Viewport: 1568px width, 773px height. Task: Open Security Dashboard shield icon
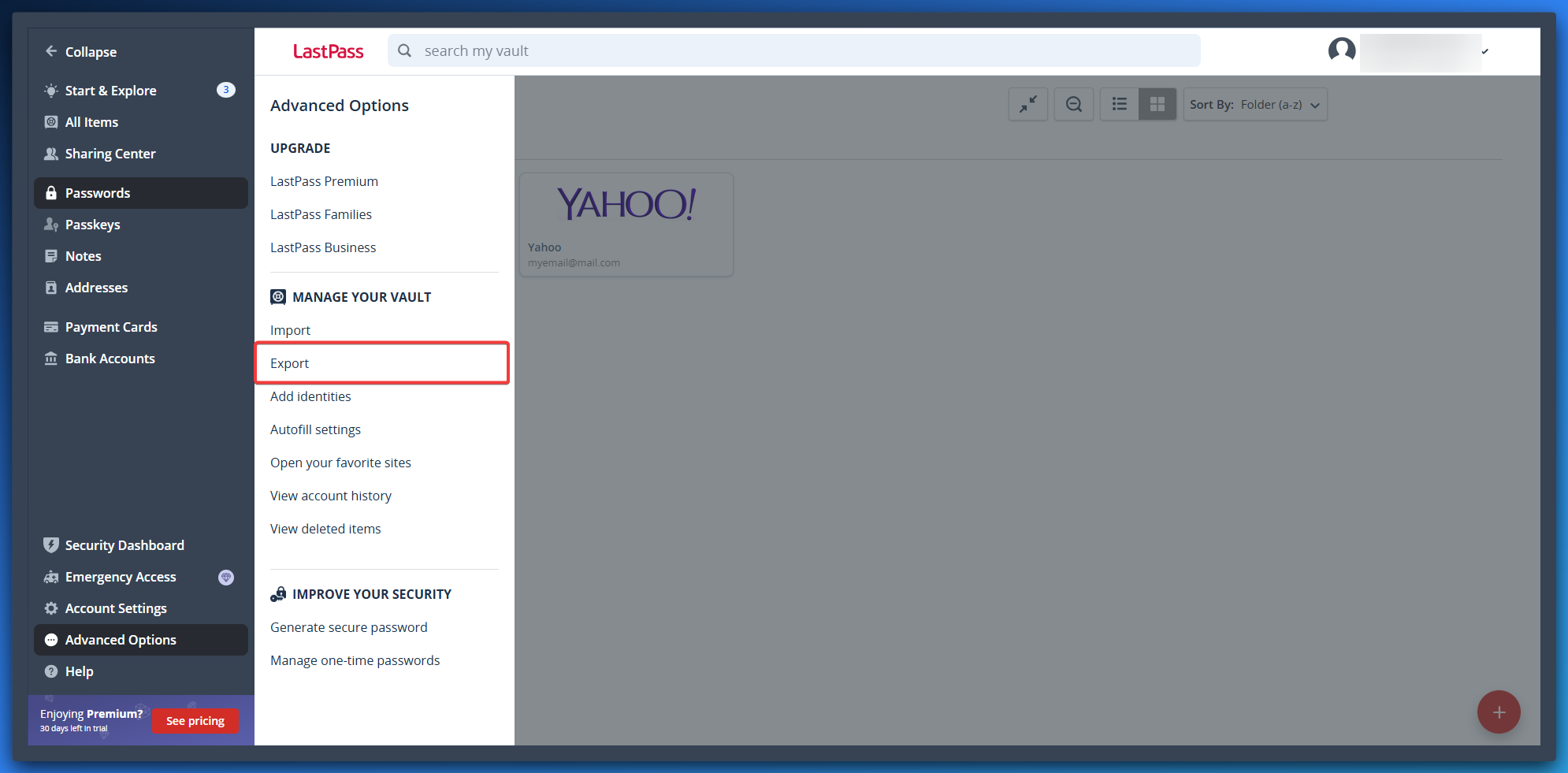click(51, 545)
